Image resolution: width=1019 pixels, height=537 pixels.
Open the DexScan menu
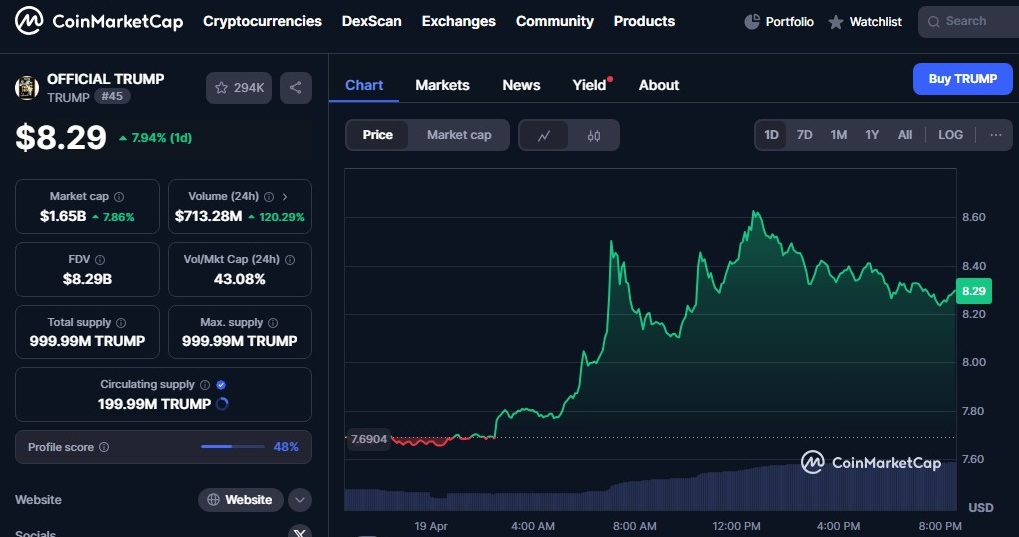point(372,21)
